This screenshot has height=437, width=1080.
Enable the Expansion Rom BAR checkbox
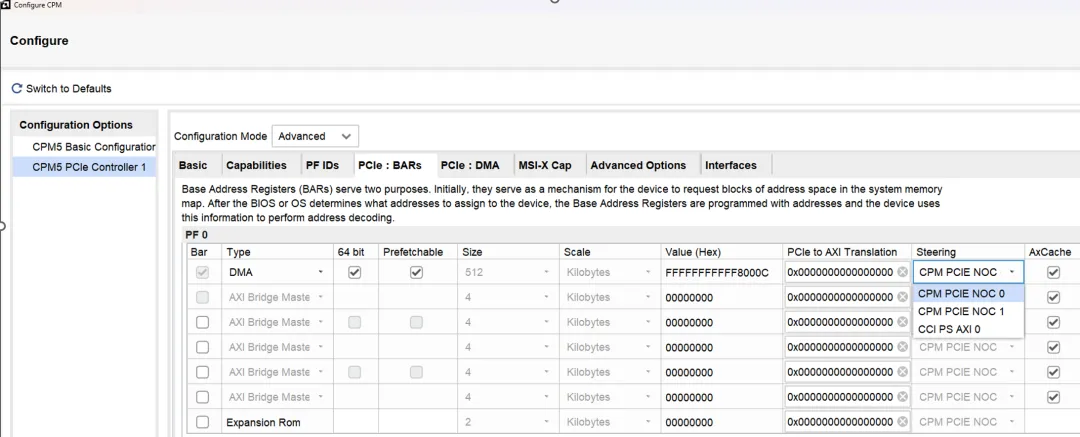tap(203, 422)
